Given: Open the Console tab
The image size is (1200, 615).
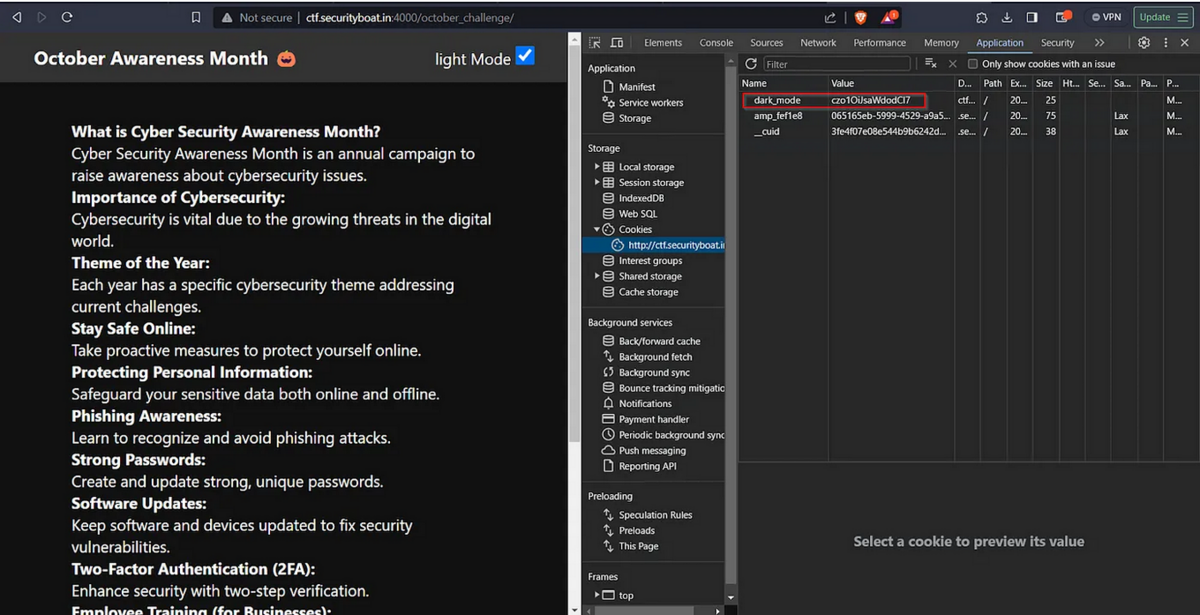Looking at the screenshot, I should [x=716, y=43].
